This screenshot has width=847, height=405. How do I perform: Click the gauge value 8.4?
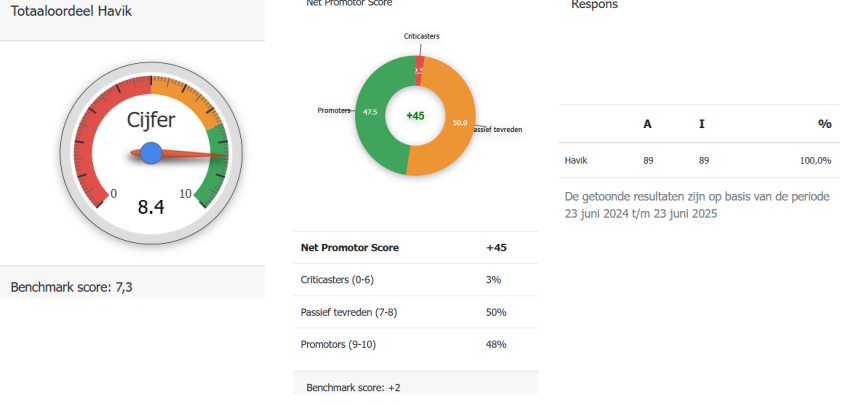pyautogui.click(x=151, y=208)
